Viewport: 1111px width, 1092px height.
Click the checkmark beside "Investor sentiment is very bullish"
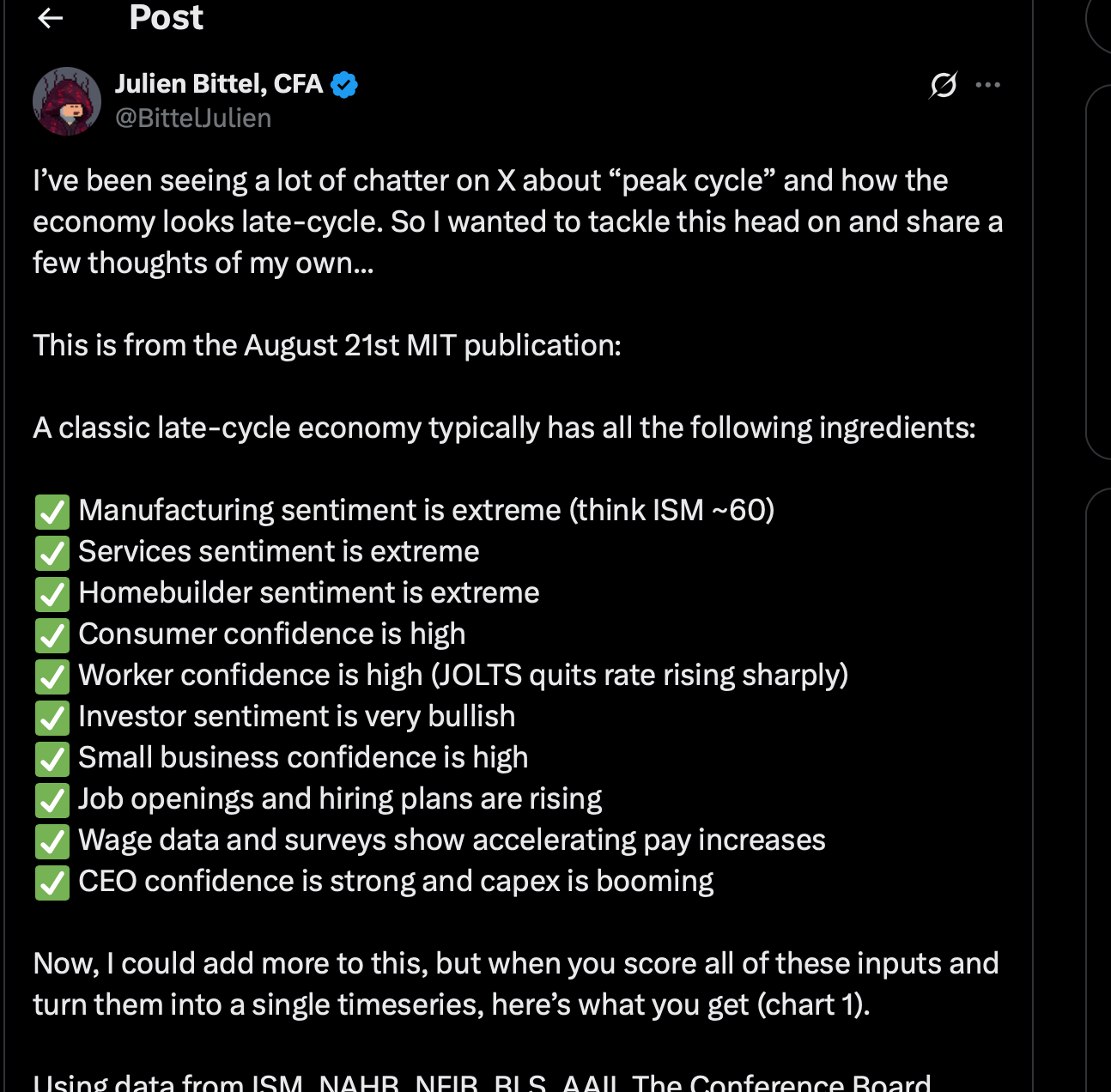[x=52, y=718]
